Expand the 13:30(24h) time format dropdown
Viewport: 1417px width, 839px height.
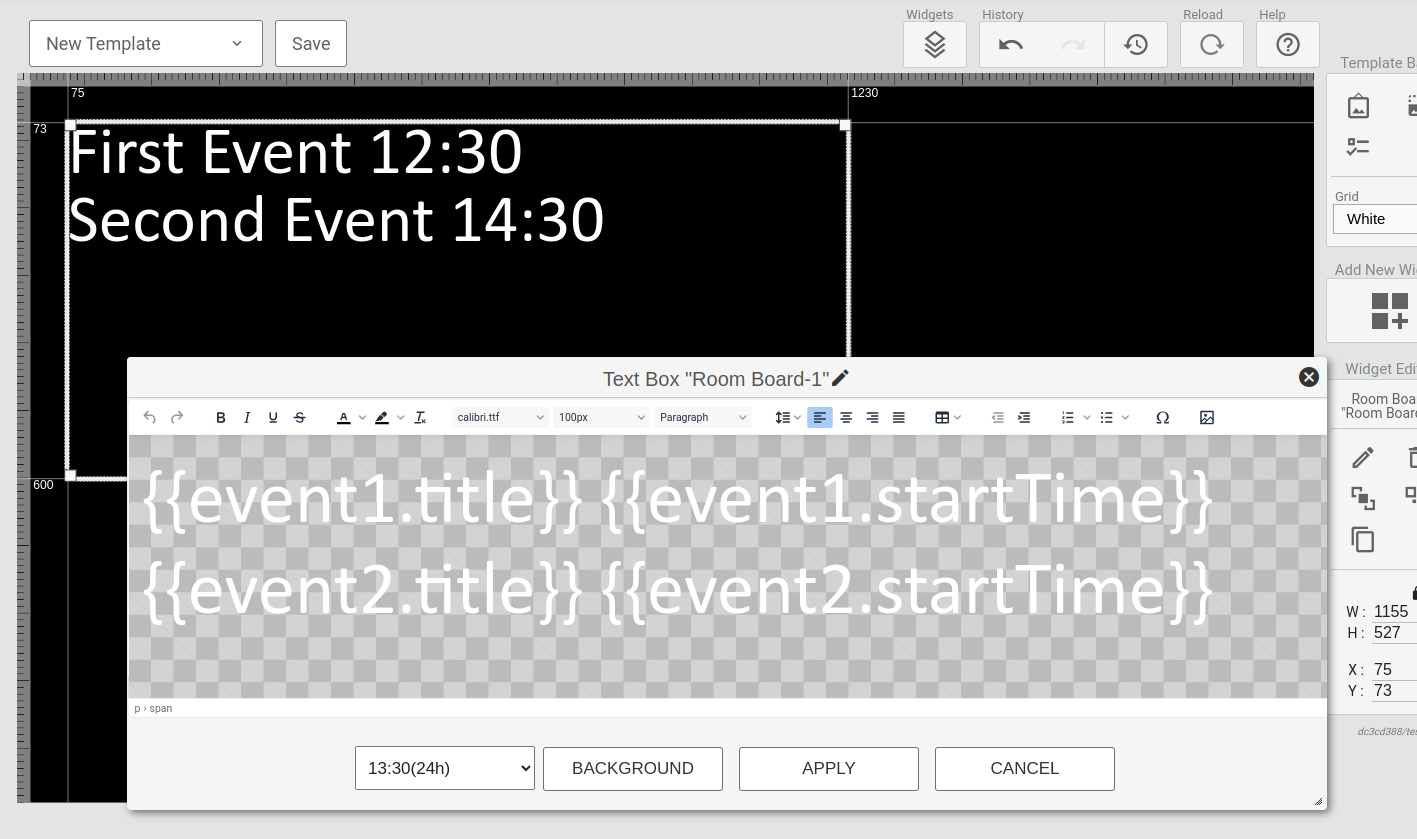[444, 768]
